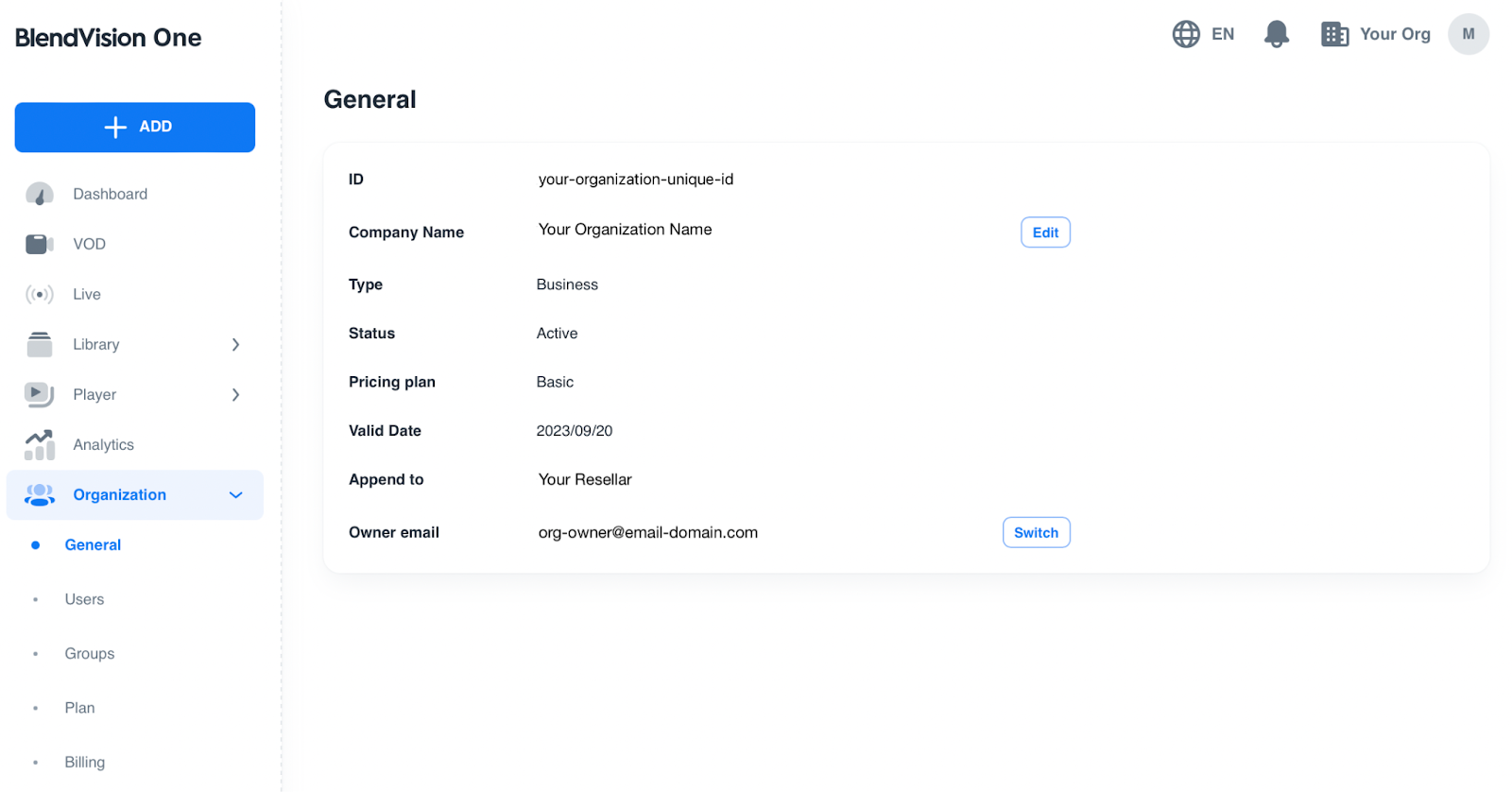Open the Player settings icon
The height and width of the screenshot is (792, 1512).
[39, 394]
